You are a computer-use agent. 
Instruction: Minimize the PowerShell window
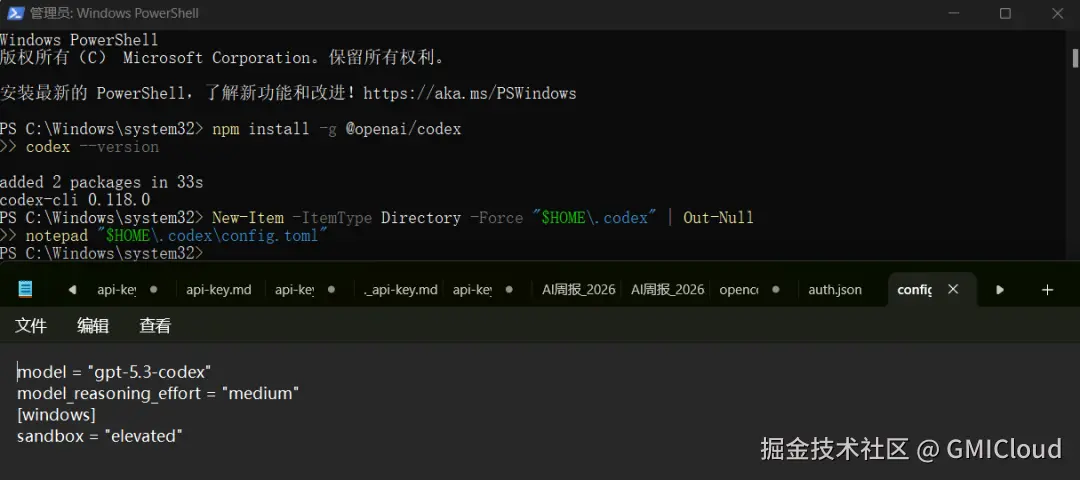click(x=953, y=13)
